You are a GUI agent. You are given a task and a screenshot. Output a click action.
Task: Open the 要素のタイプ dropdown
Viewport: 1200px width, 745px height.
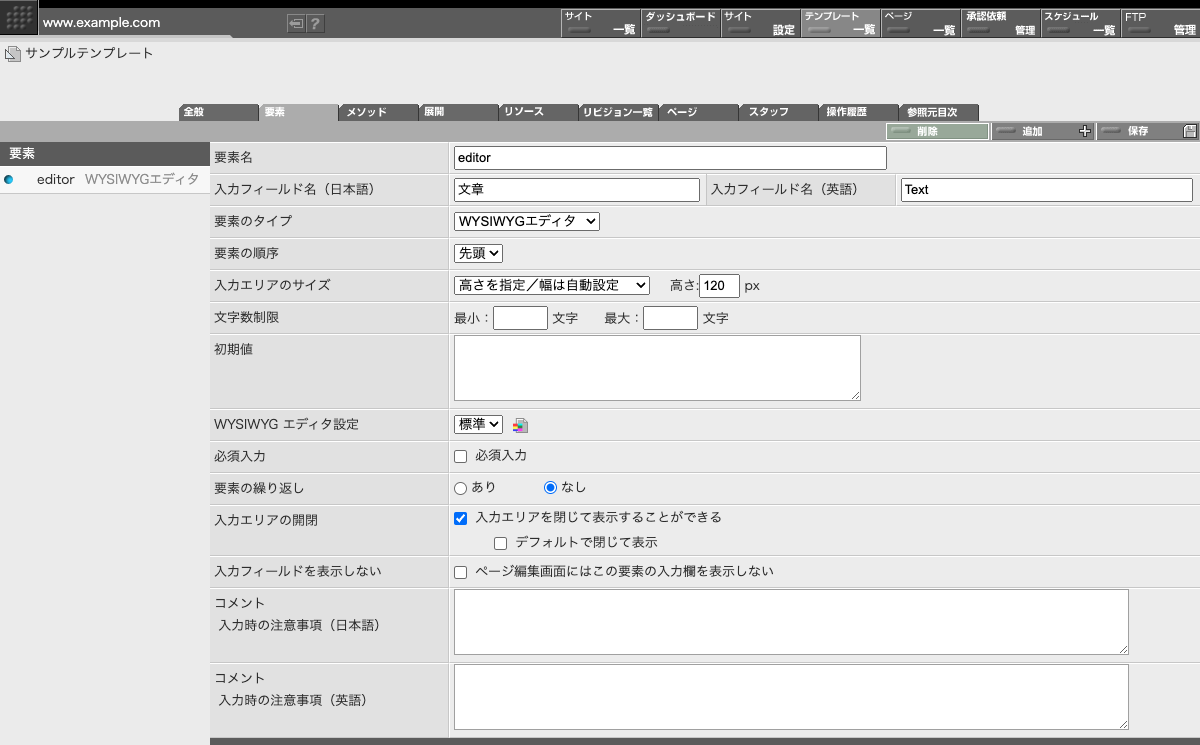tap(526, 221)
